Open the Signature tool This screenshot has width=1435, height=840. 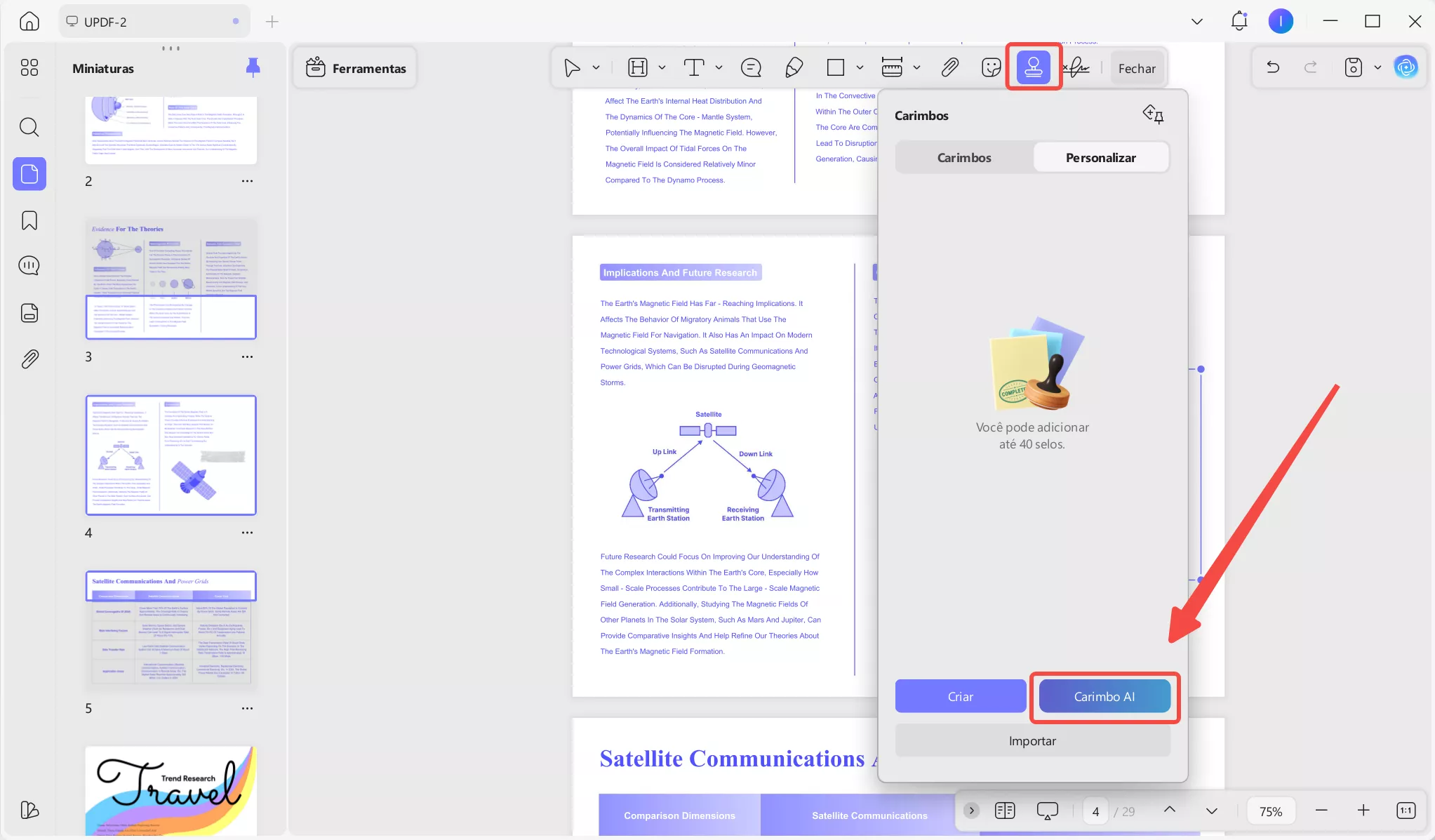tap(1076, 67)
